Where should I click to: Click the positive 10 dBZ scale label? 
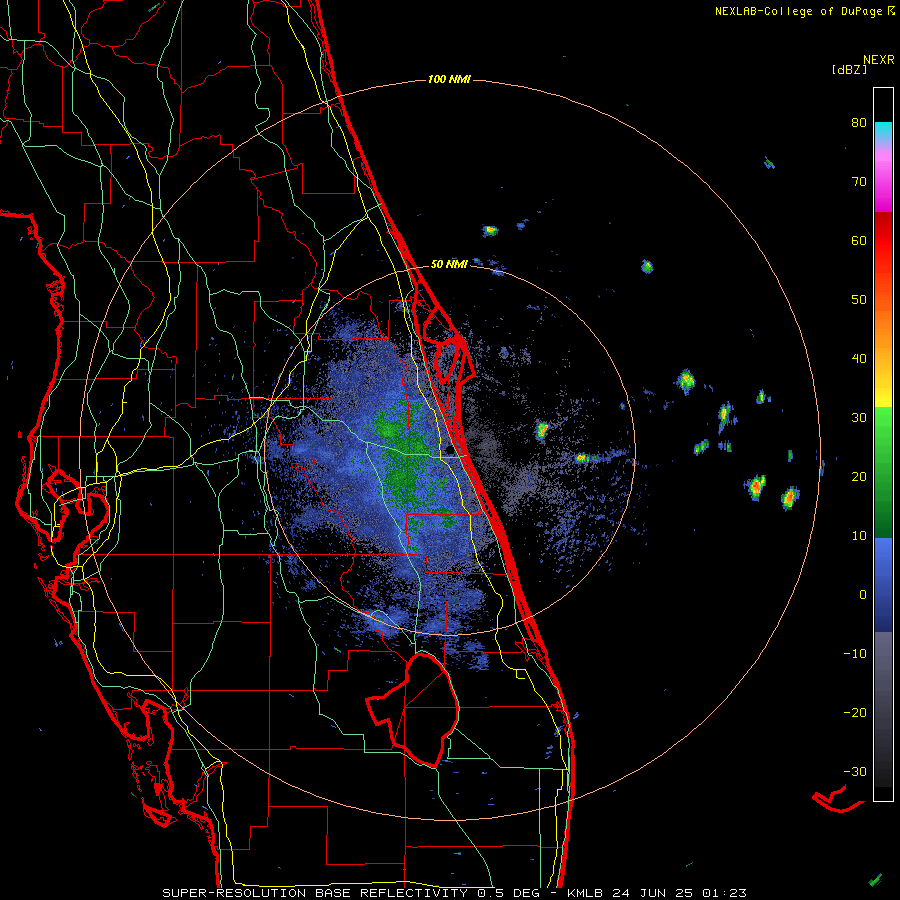coord(859,536)
